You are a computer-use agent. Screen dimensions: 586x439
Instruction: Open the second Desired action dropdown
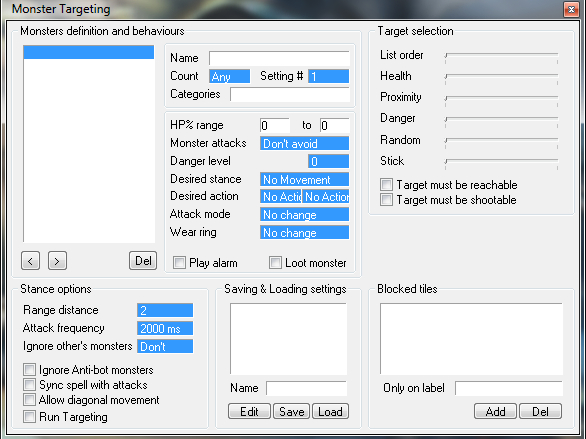pos(326,197)
